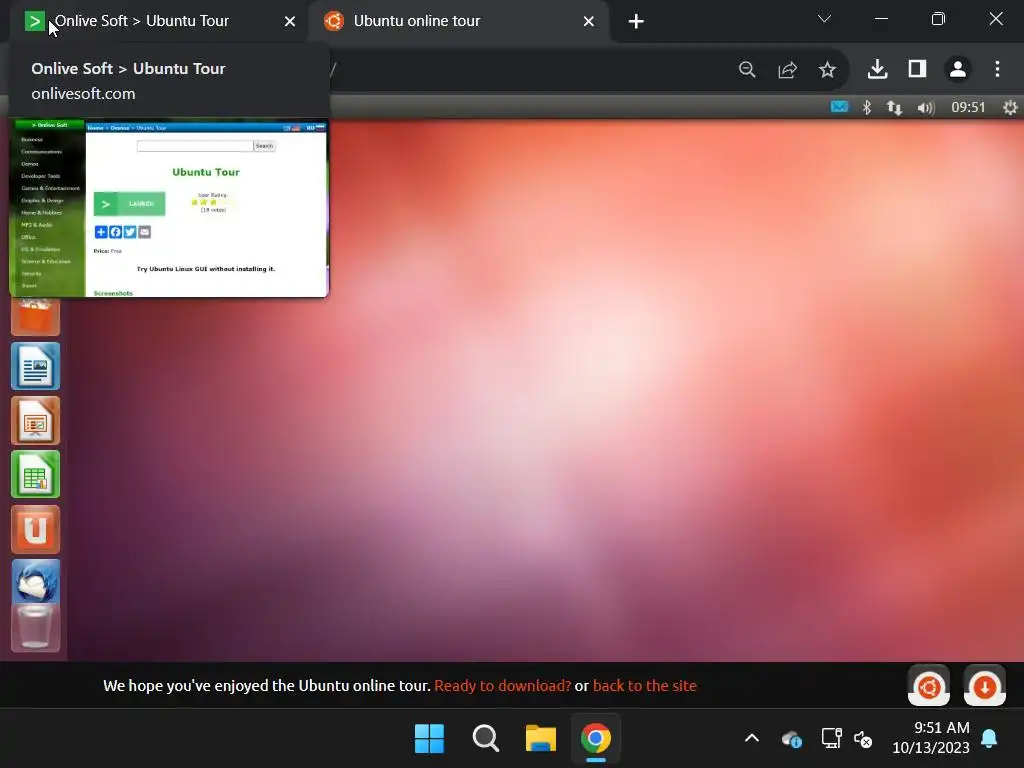Follow the back to the site link

point(645,686)
